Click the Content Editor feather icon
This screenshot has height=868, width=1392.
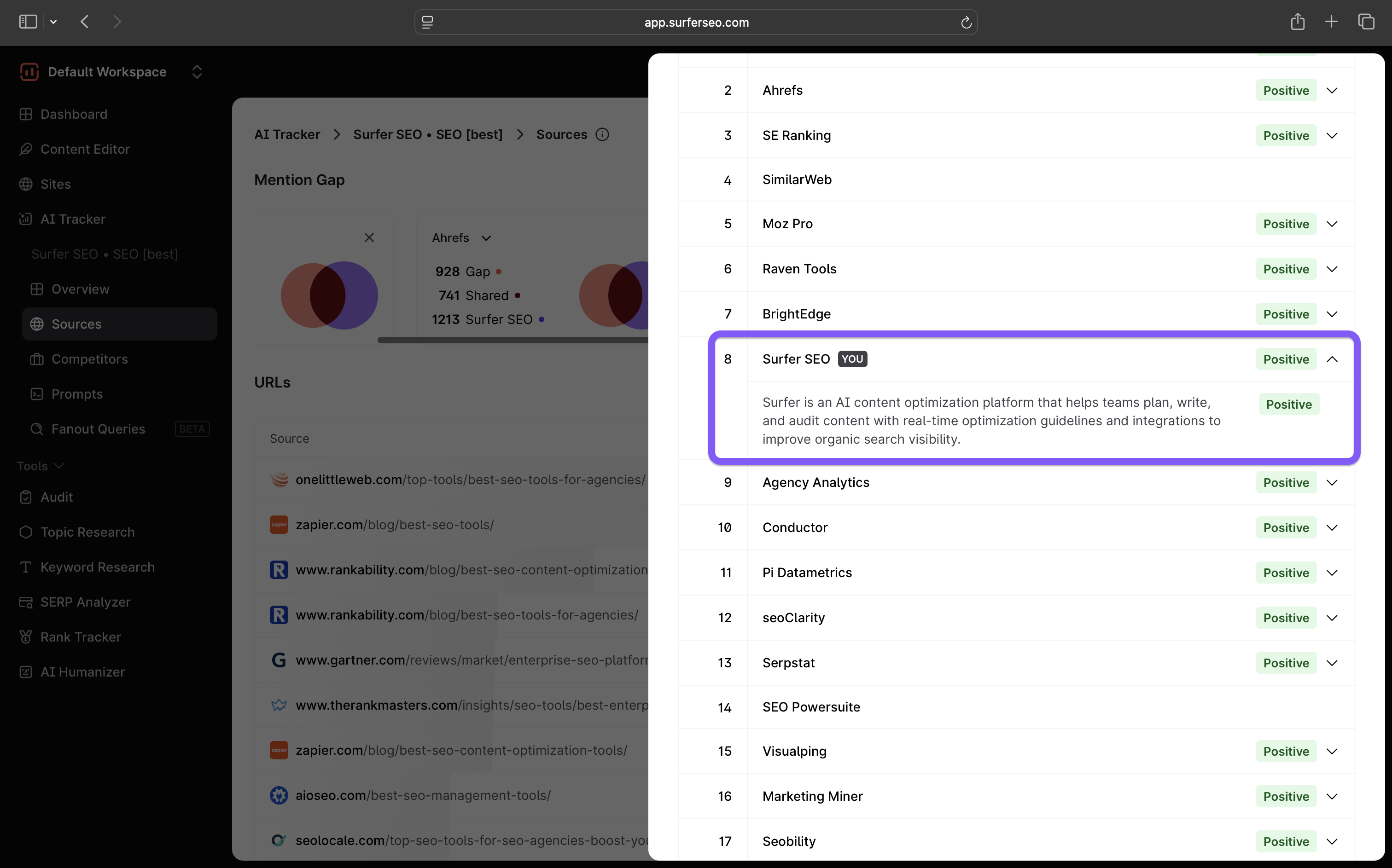pyautogui.click(x=25, y=149)
